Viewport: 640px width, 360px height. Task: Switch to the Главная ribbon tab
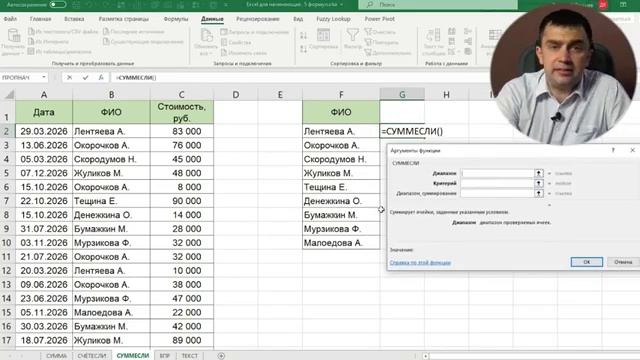tap(40, 19)
